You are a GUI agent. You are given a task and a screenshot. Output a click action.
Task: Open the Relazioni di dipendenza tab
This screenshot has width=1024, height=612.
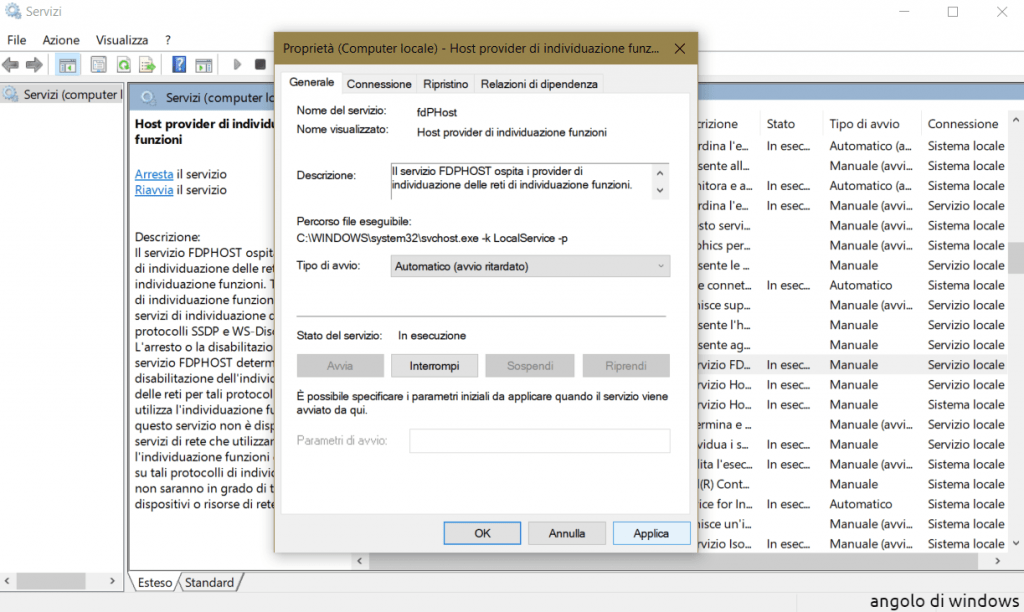pyautogui.click(x=539, y=84)
